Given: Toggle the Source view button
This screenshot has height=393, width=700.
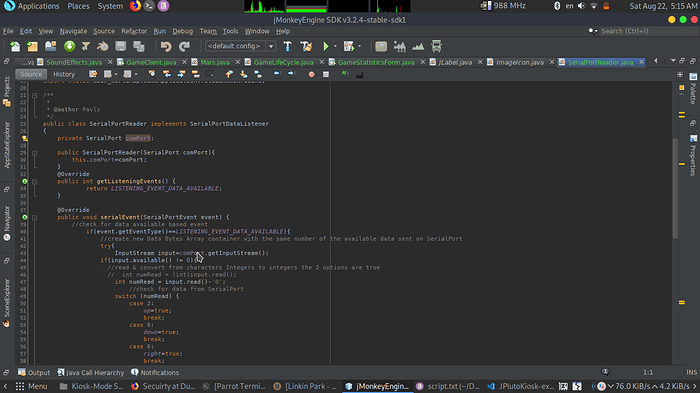Looking at the screenshot, I should point(31,74).
